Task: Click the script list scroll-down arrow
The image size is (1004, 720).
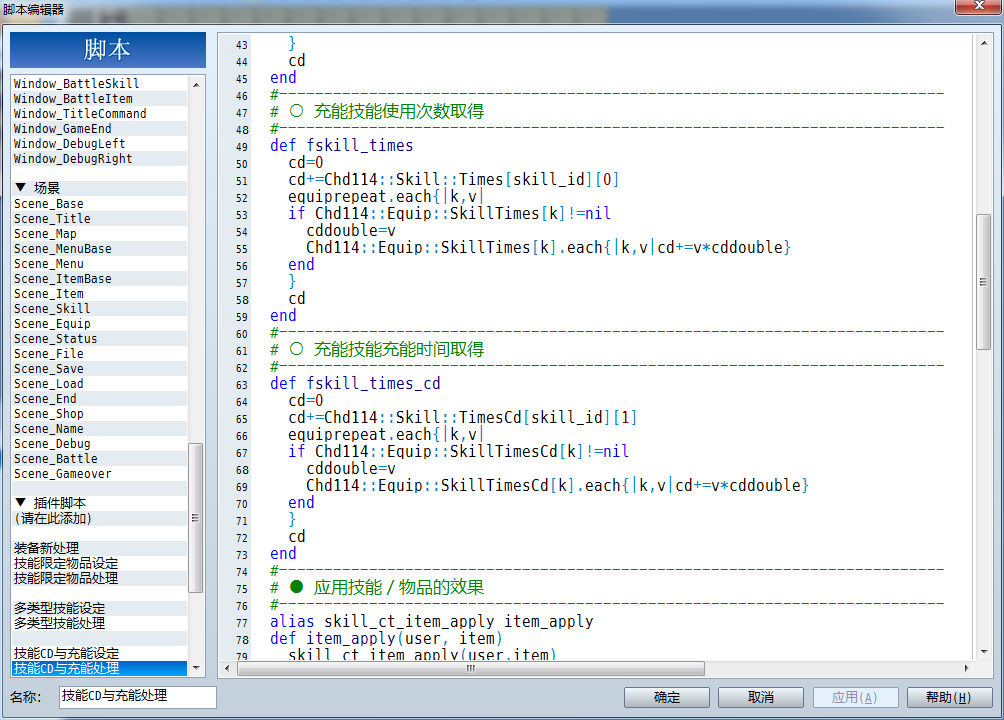Action: coord(196,668)
